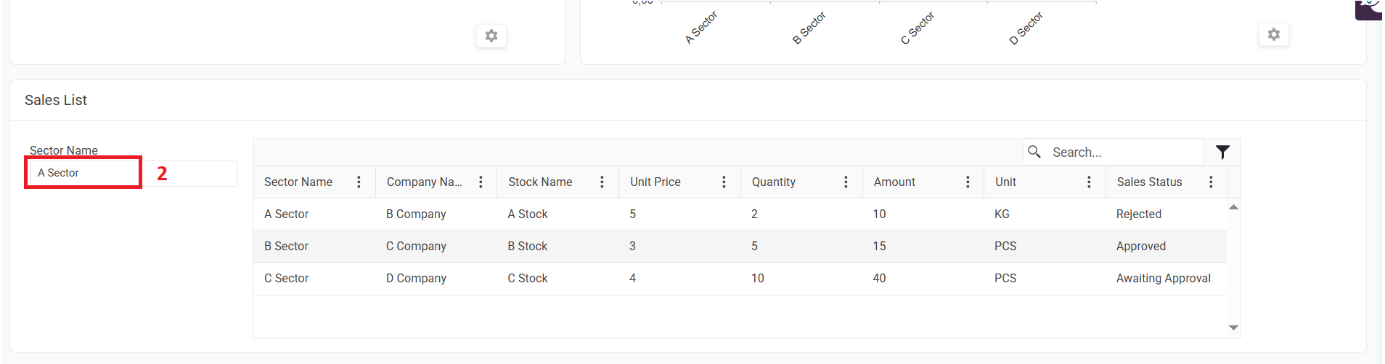The width and height of the screenshot is (1385, 364).
Task: Open Unit Price column three-dot menu
Action: point(724,182)
